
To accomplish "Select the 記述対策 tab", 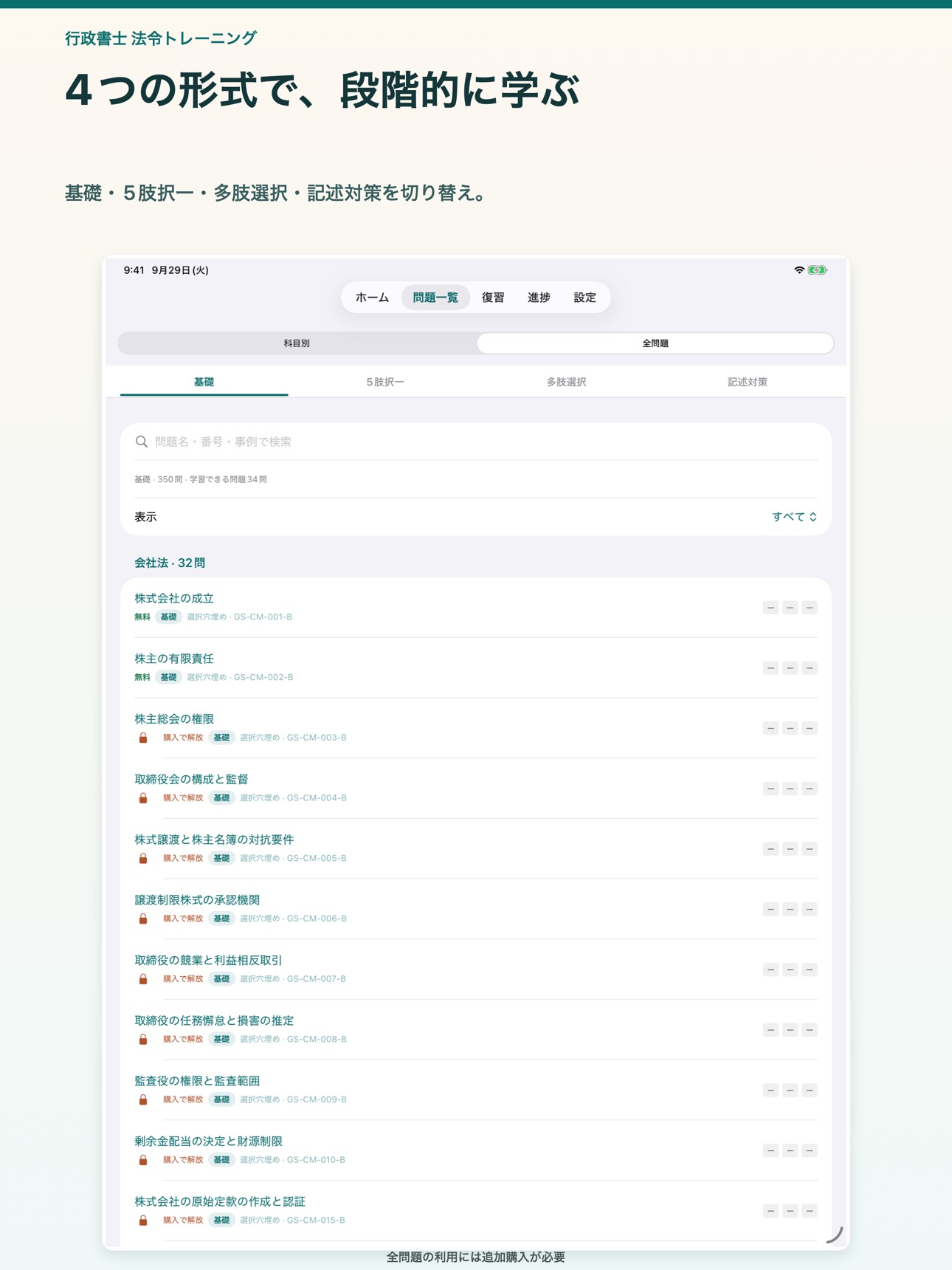I will pos(748,382).
